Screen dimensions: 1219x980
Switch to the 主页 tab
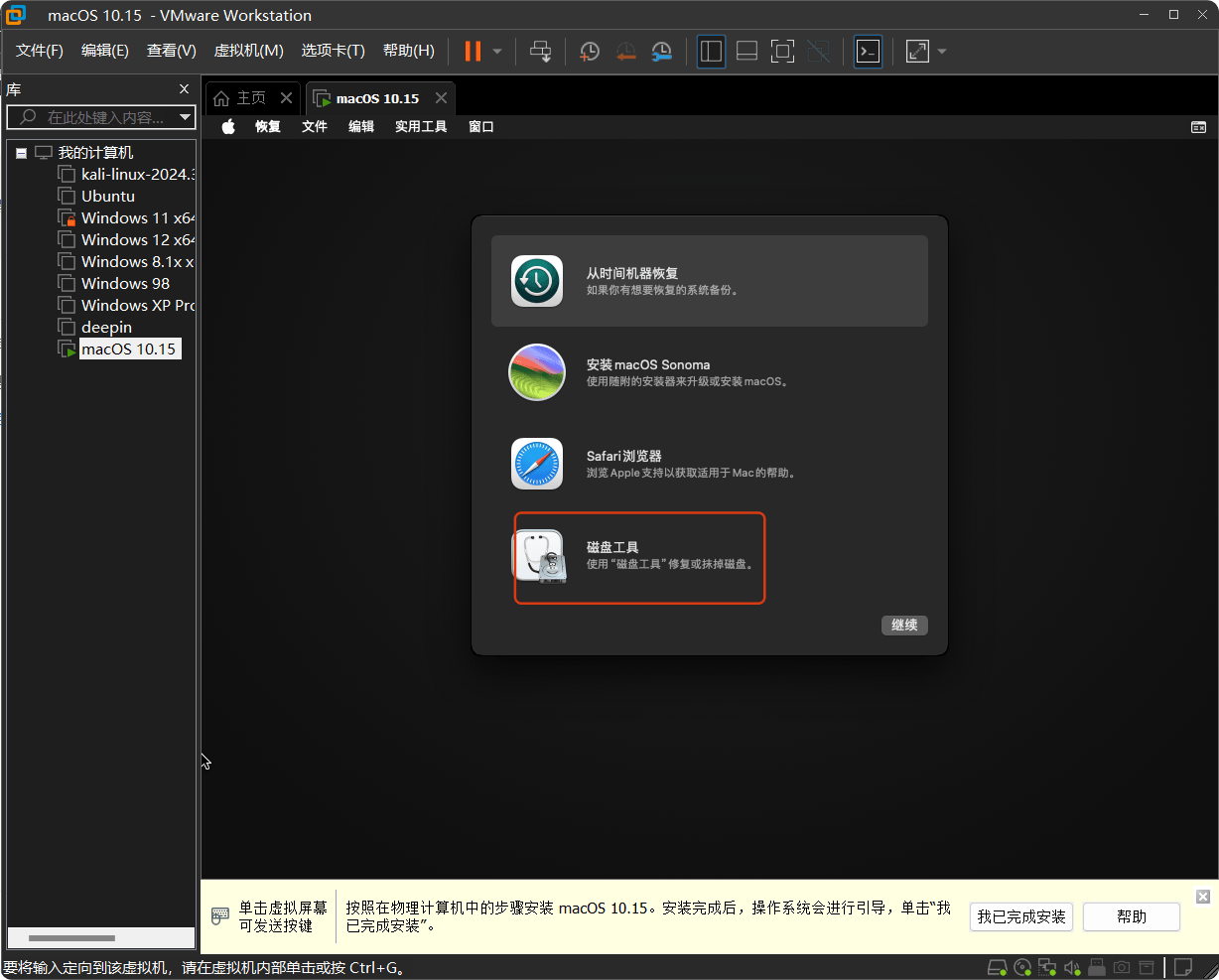pos(244,97)
